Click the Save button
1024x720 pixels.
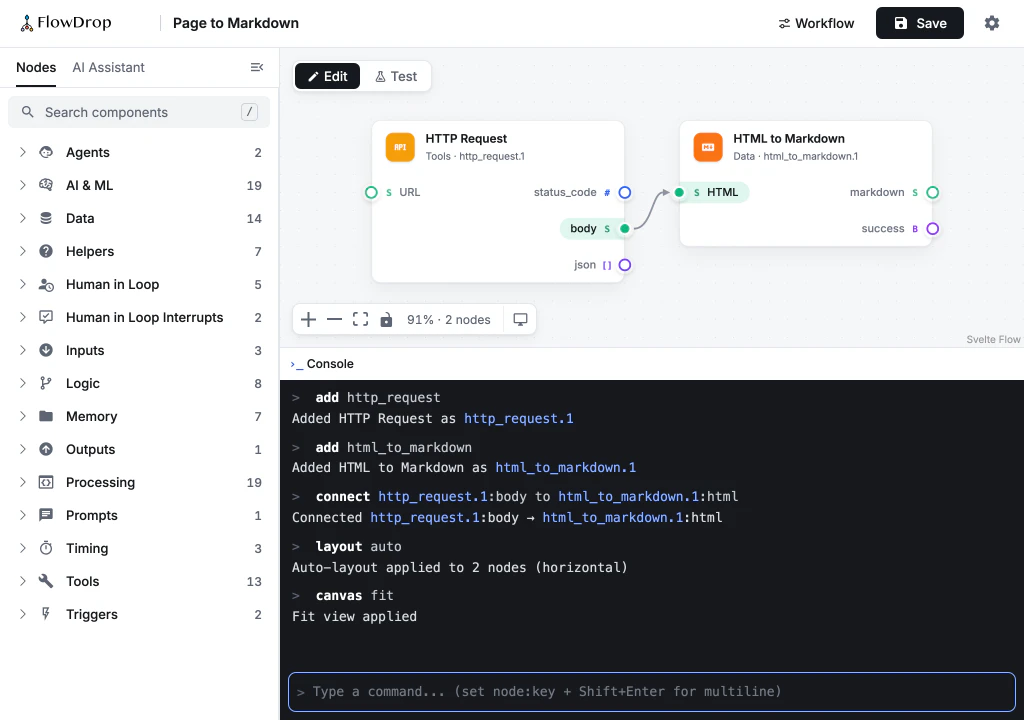coord(920,23)
